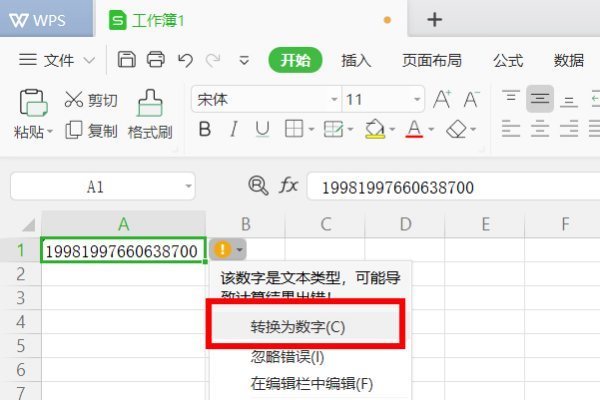Image resolution: width=600 pixels, height=400 pixels.
Task: Select row 4 header
Action: click(21, 322)
